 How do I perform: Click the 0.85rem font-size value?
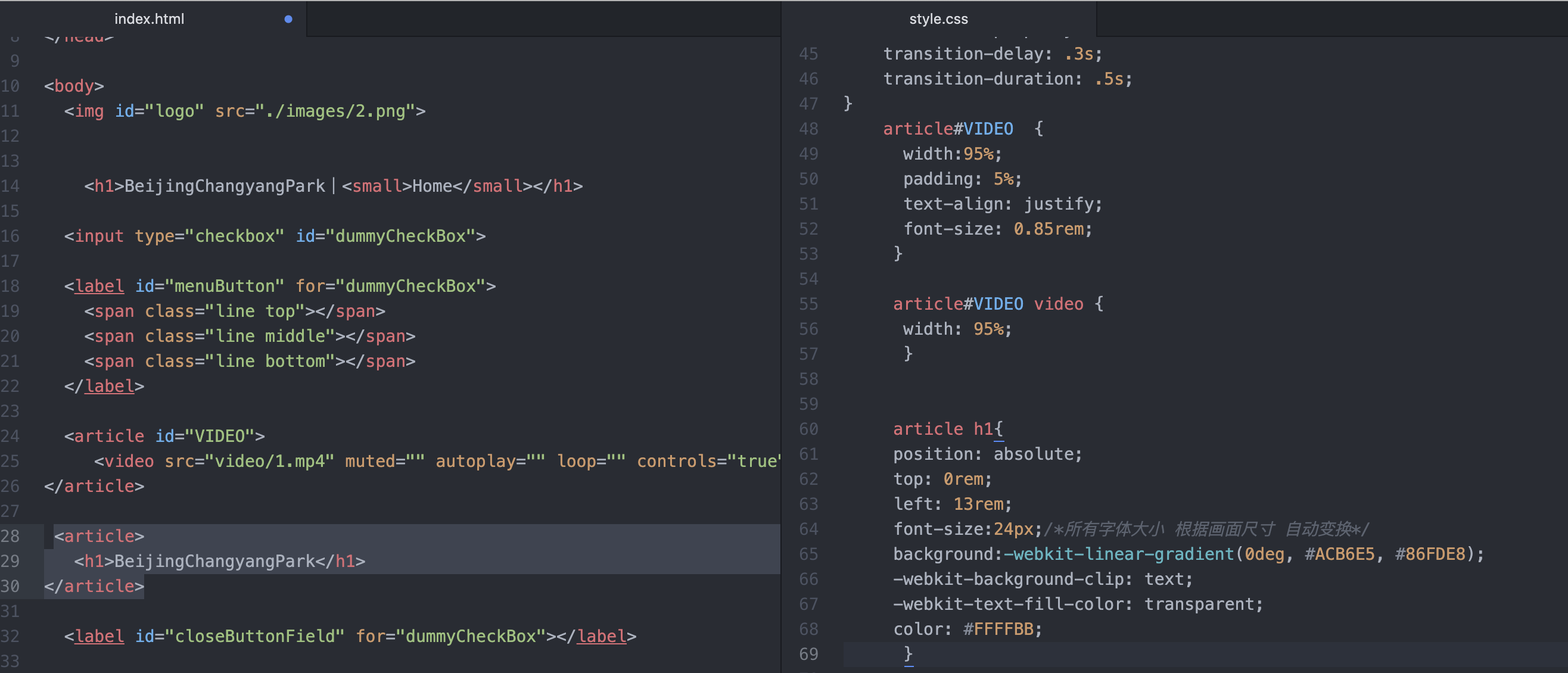pos(1048,229)
